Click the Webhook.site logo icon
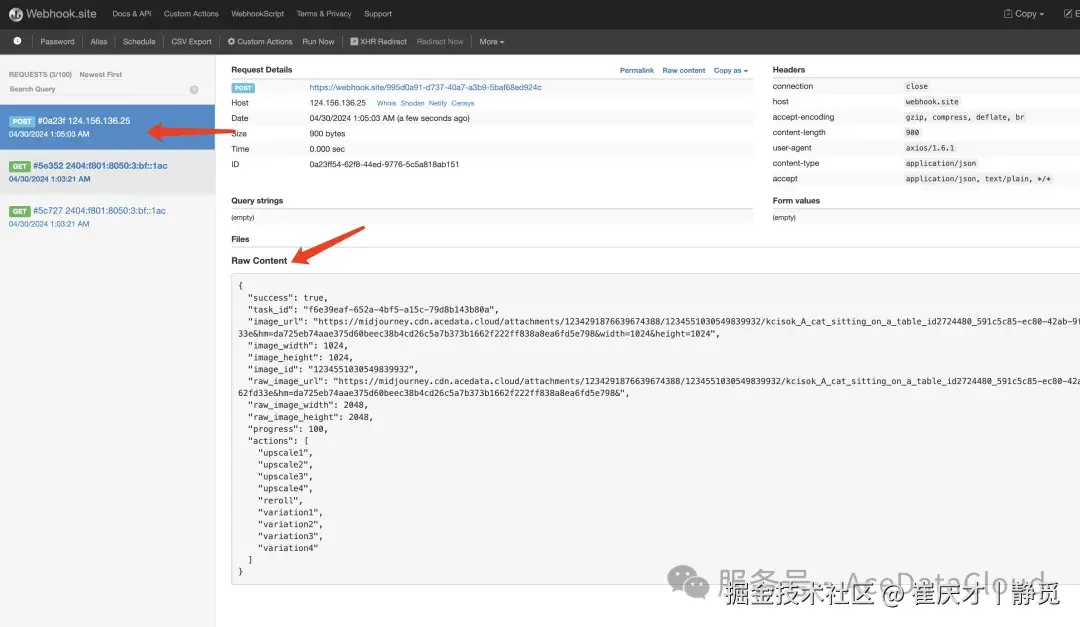 coord(16,14)
